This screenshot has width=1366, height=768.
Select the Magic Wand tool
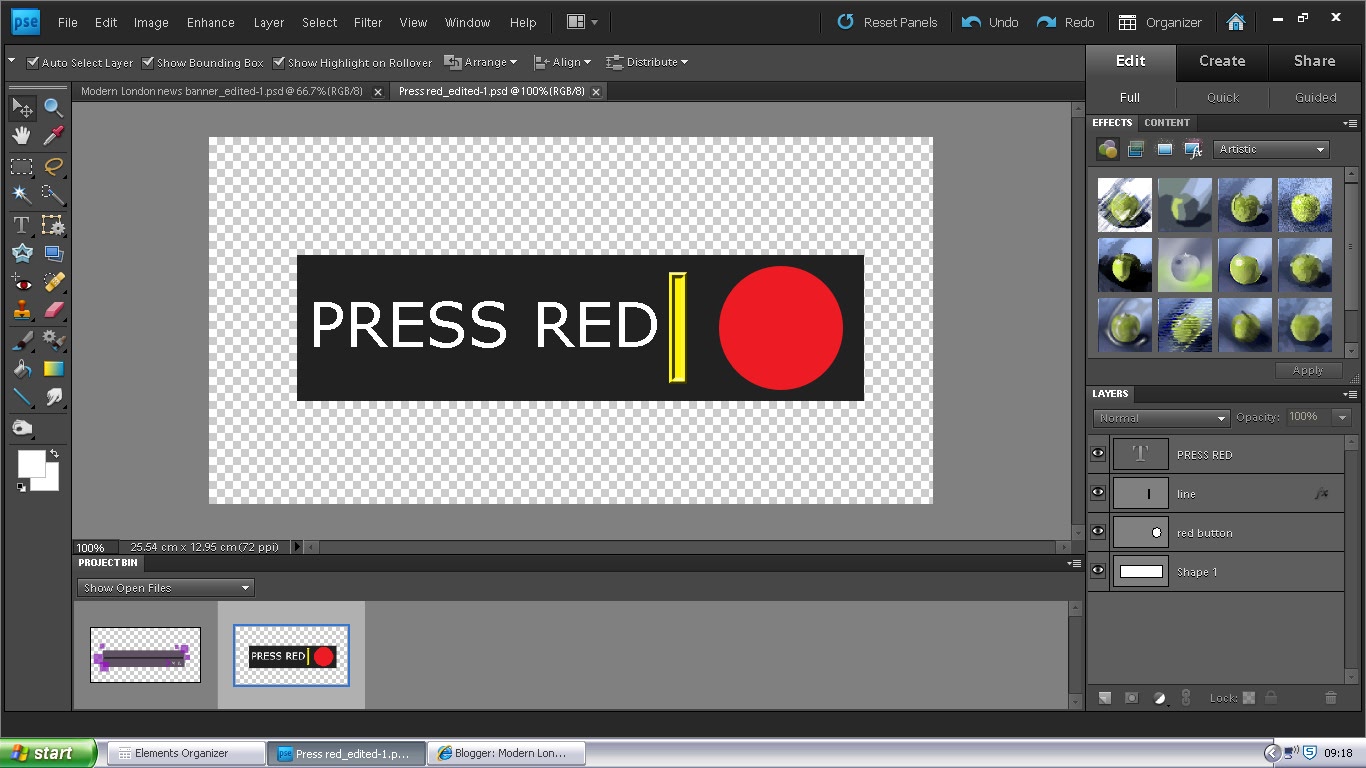[21, 195]
